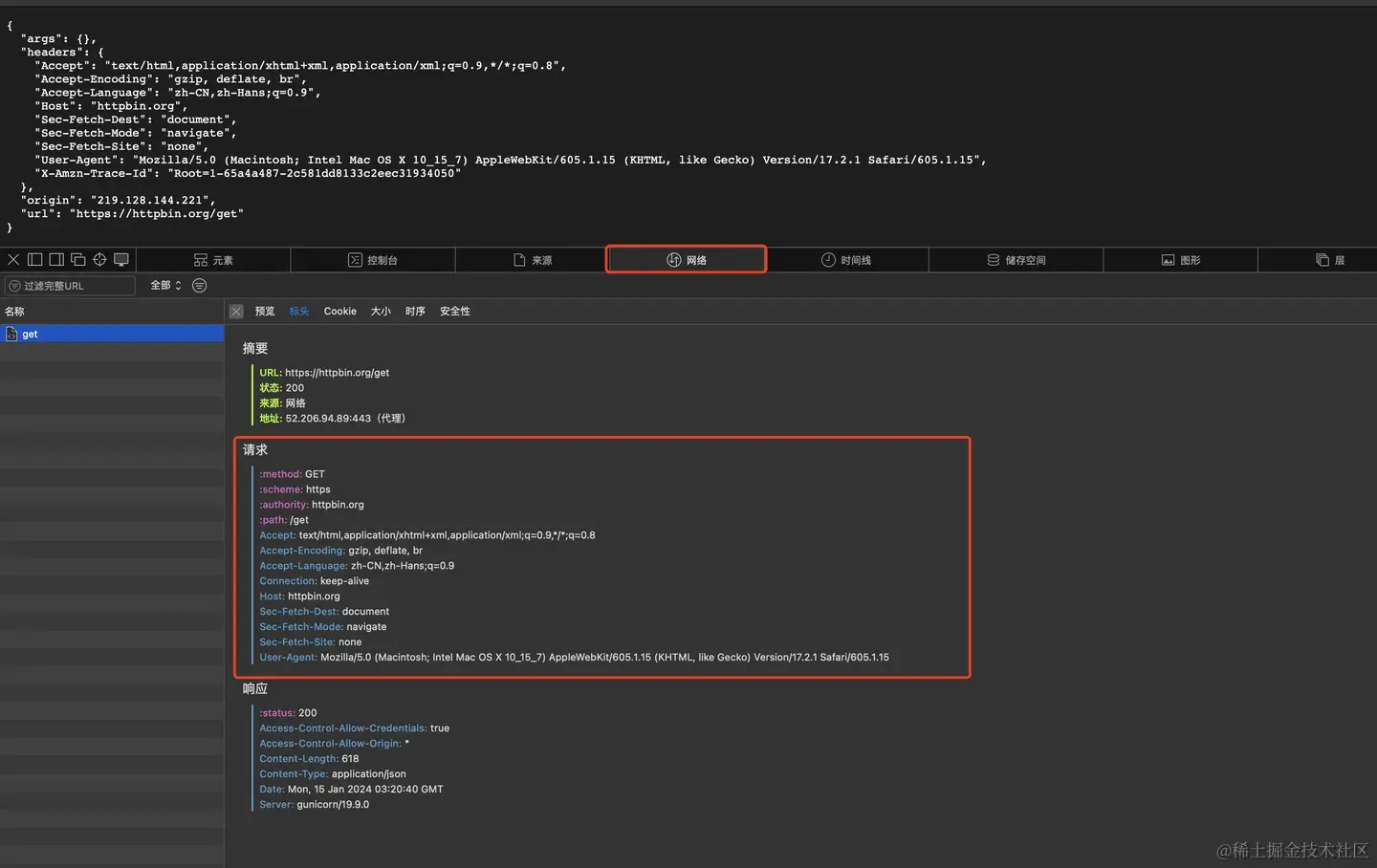The image size is (1377, 868).
Task: Detach inspector into separate window
Action: [x=78, y=259]
